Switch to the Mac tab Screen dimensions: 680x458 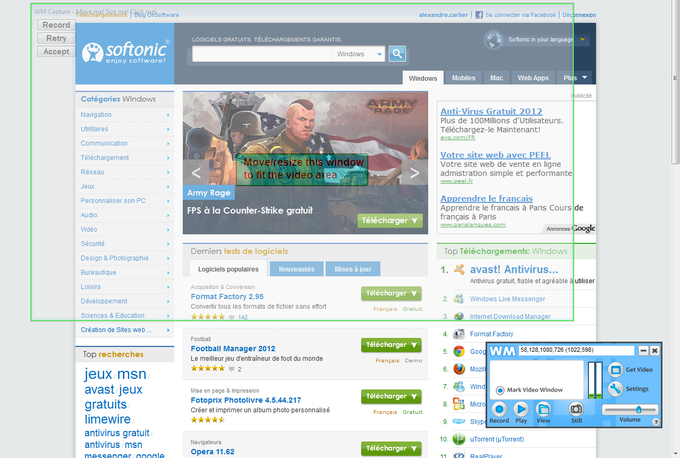click(497, 78)
